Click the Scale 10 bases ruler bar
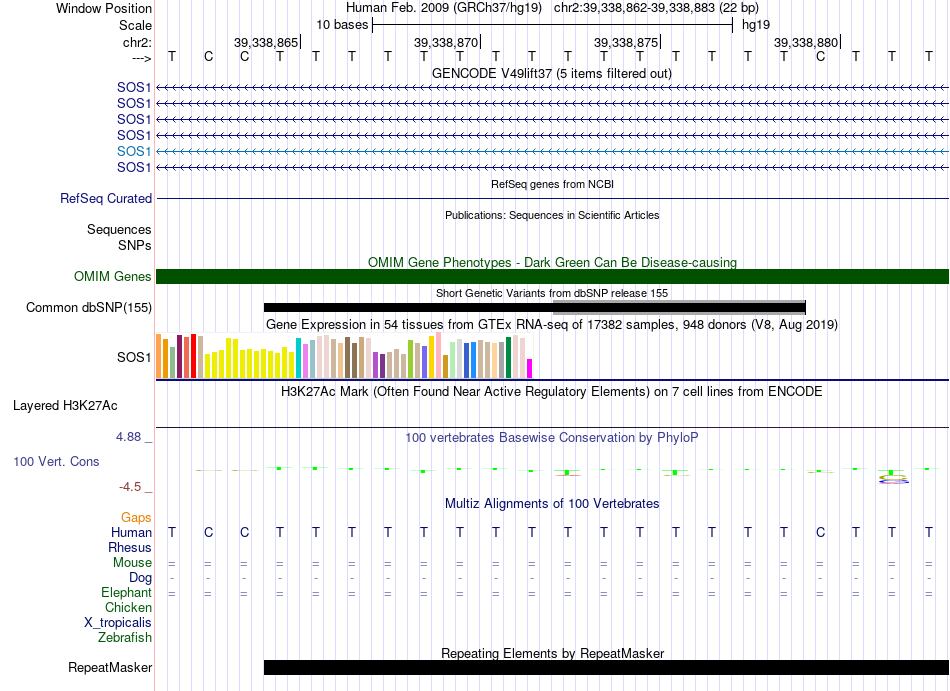The image size is (950, 691). (553, 25)
